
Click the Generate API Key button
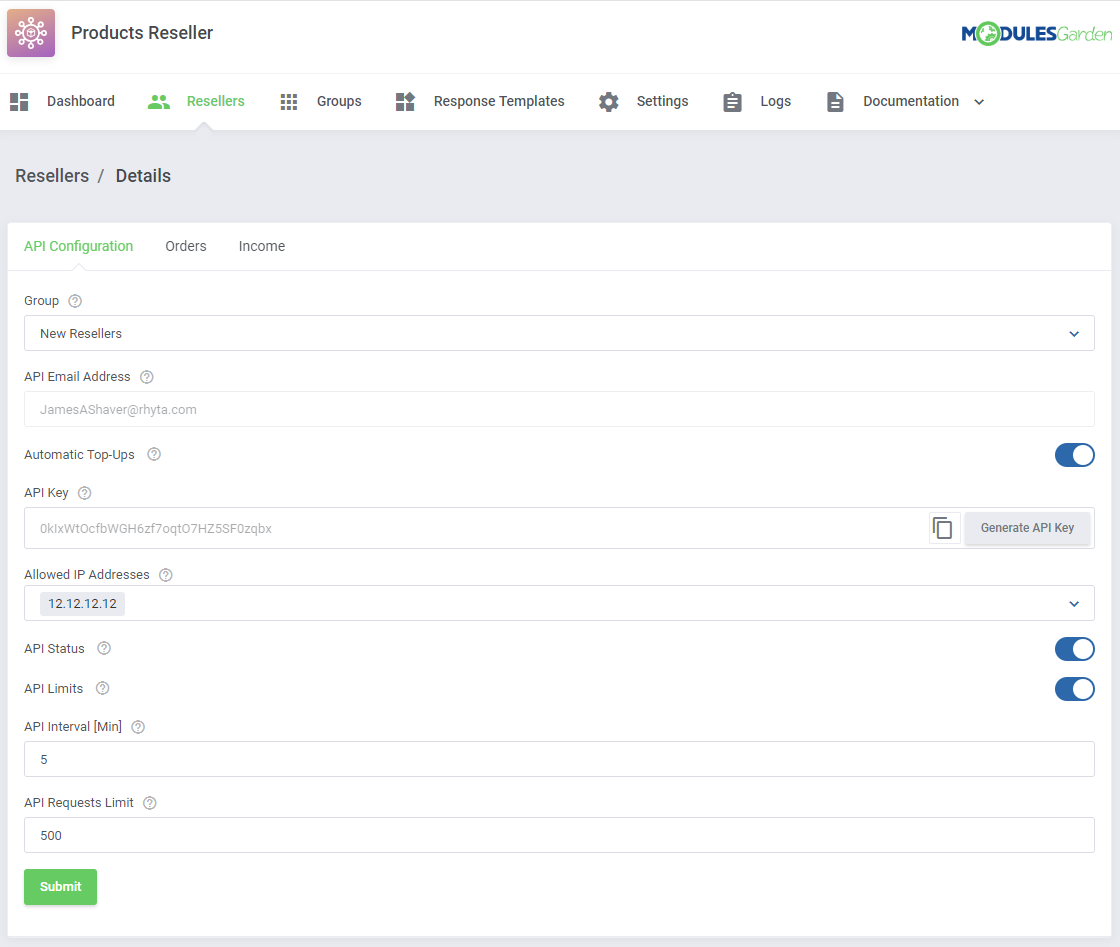point(1027,528)
